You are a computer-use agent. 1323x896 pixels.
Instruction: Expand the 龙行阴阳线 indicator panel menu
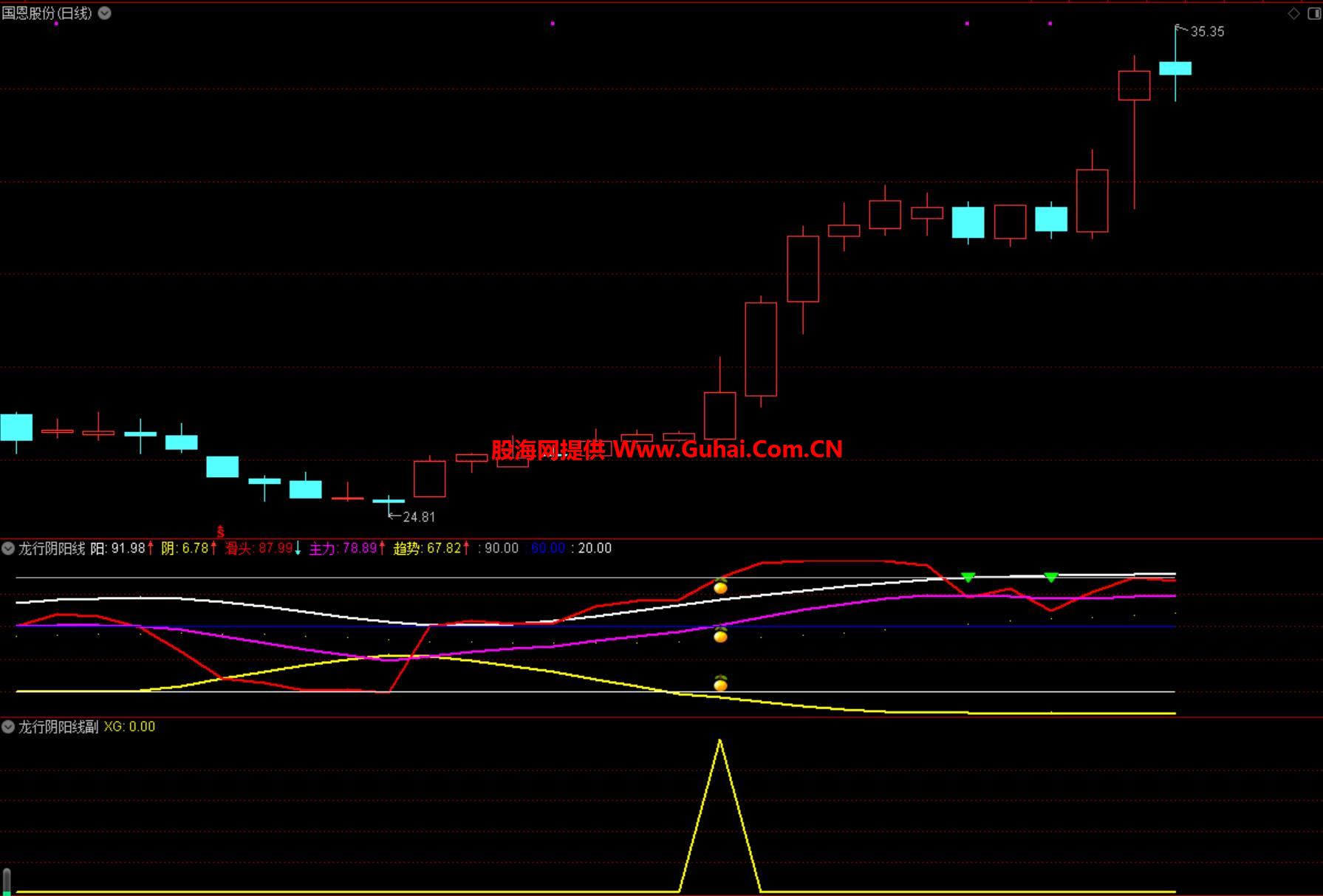tap(8, 548)
